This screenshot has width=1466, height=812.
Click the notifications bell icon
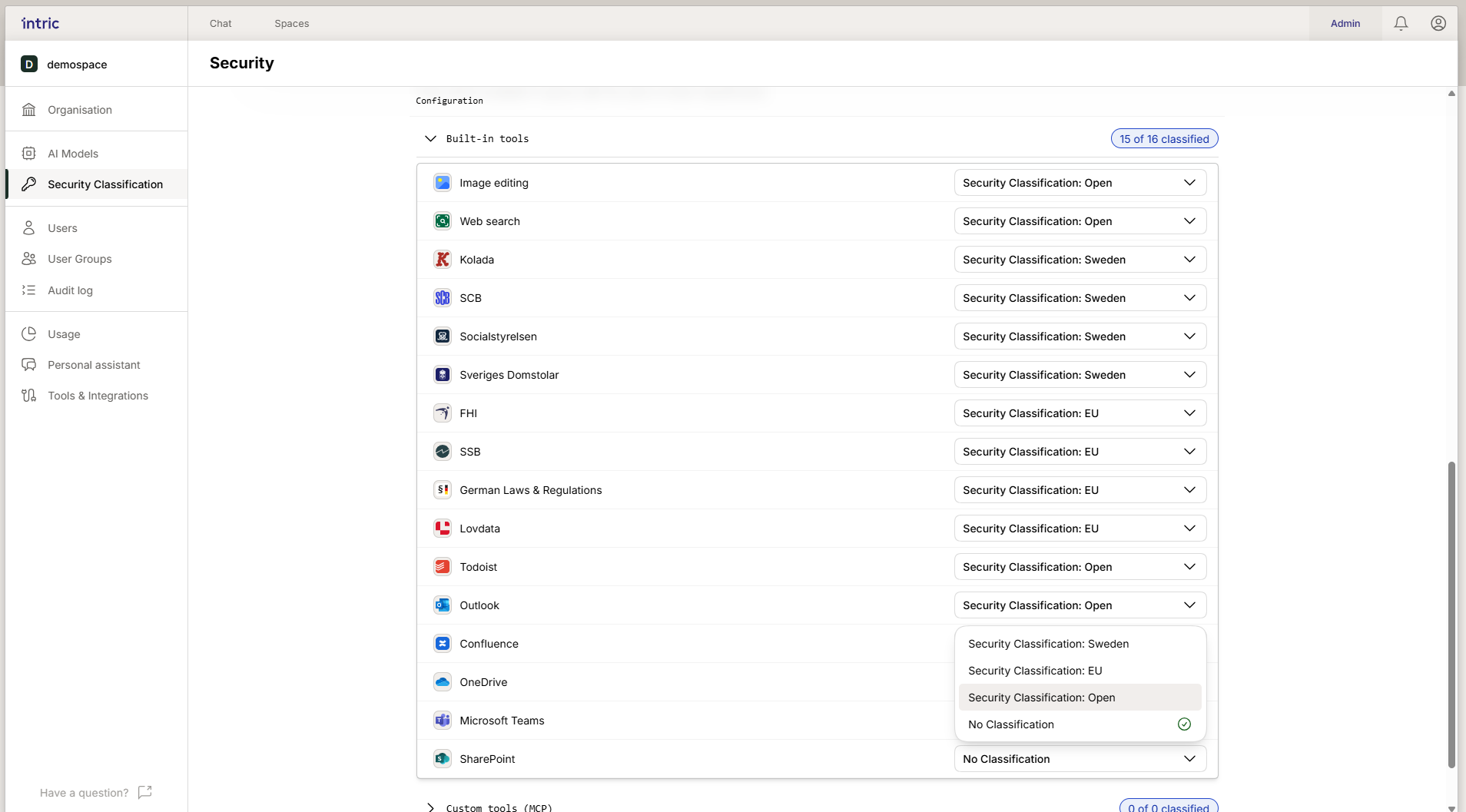pyautogui.click(x=1401, y=23)
